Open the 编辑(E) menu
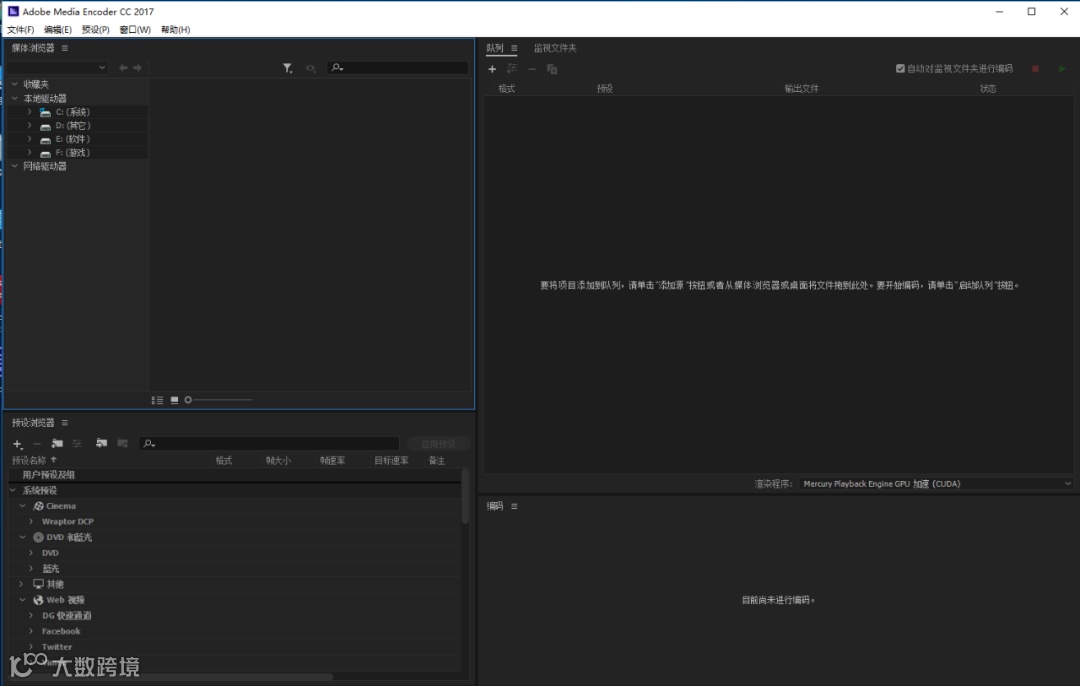The height and width of the screenshot is (686, 1080). click(x=58, y=30)
